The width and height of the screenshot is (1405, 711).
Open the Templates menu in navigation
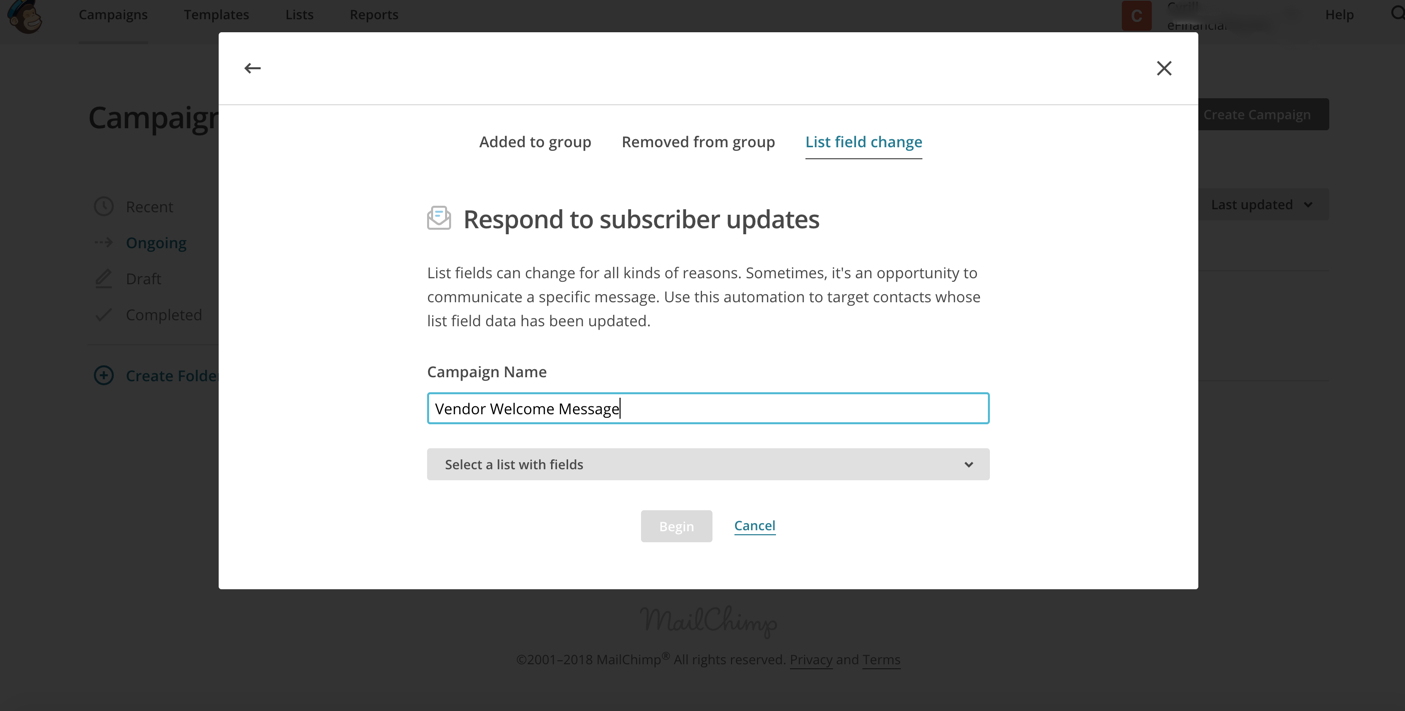[x=216, y=14]
